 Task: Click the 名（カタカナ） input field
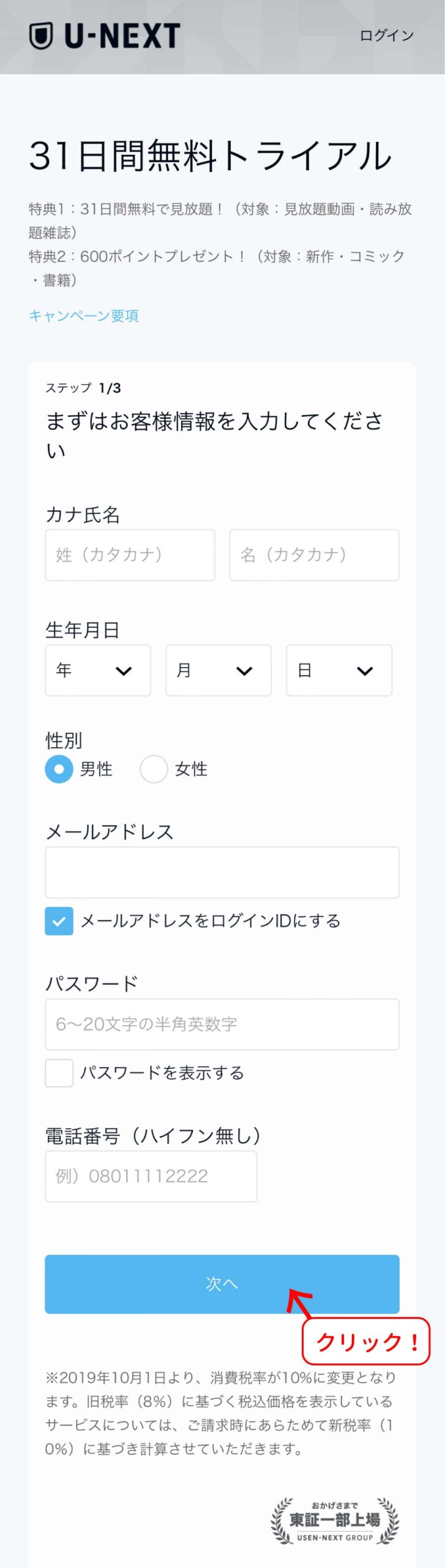click(314, 555)
